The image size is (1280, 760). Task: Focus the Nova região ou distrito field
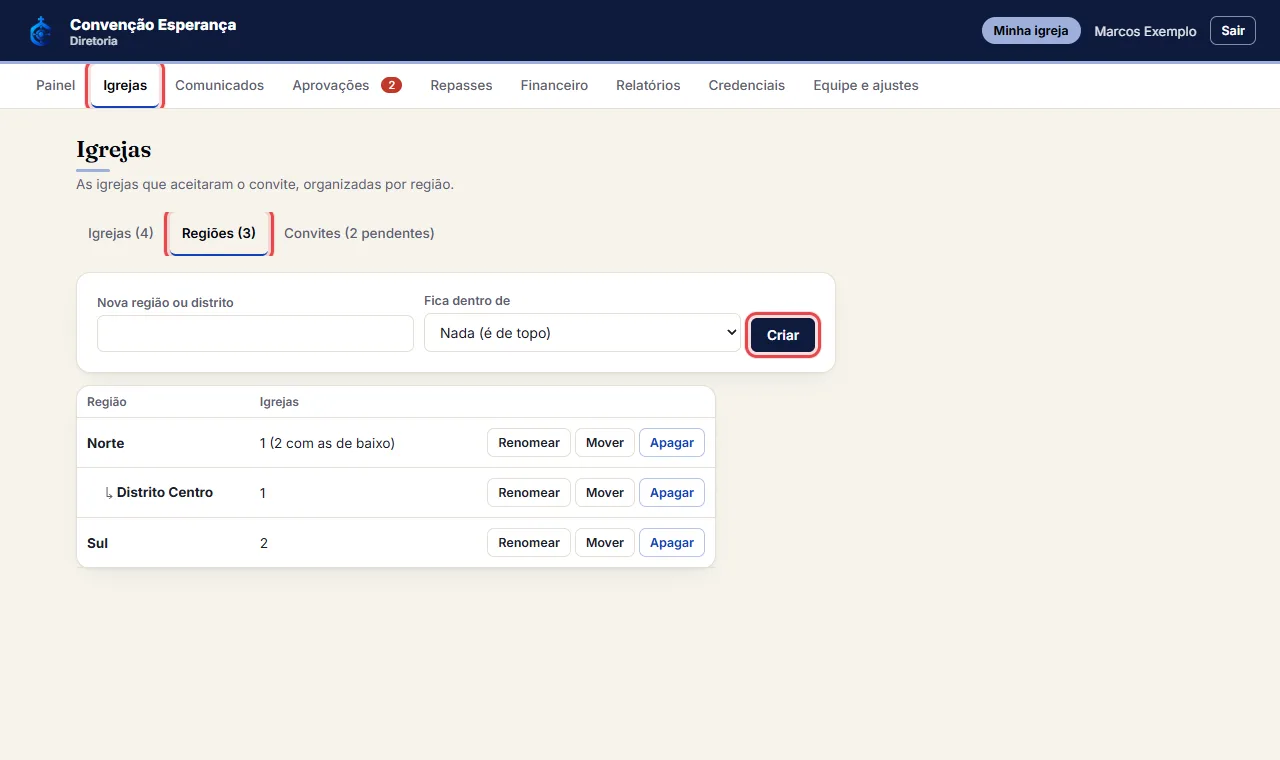255,333
